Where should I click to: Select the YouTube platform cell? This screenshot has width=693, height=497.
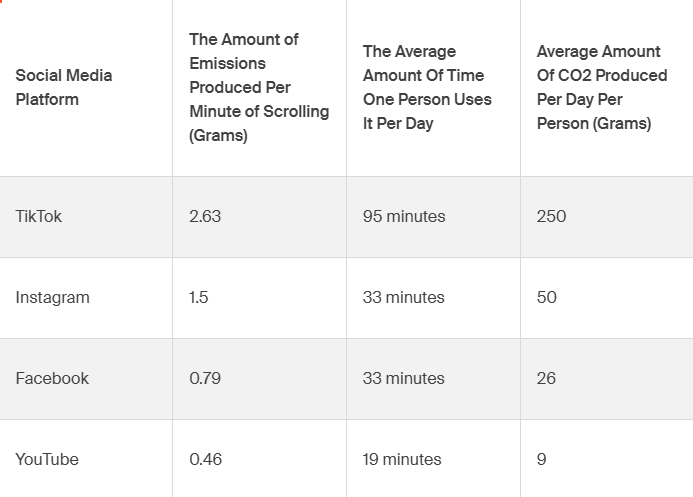[x=47, y=459]
